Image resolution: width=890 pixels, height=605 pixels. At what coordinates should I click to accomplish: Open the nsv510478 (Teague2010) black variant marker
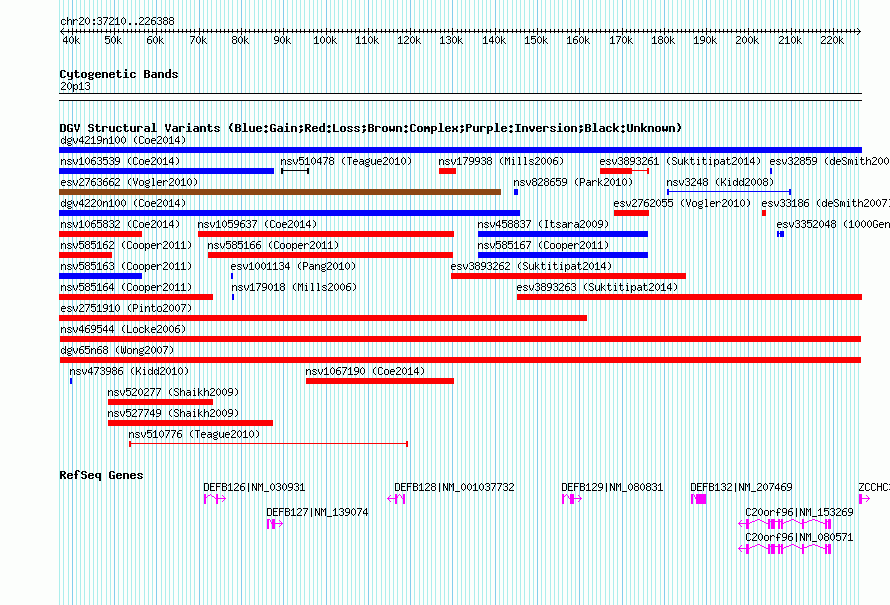(x=295, y=171)
